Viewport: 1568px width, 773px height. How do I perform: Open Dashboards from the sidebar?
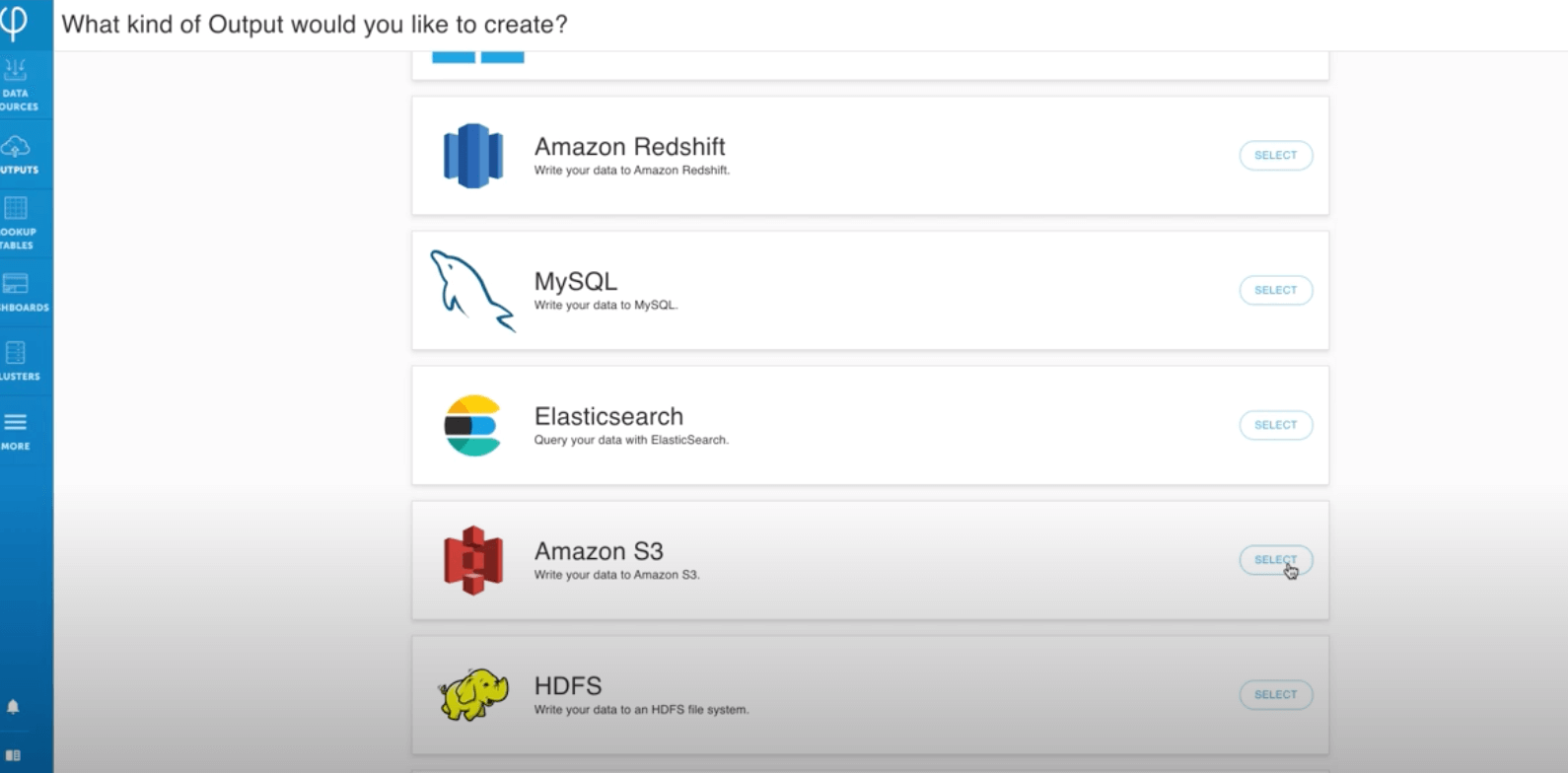click(18, 293)
